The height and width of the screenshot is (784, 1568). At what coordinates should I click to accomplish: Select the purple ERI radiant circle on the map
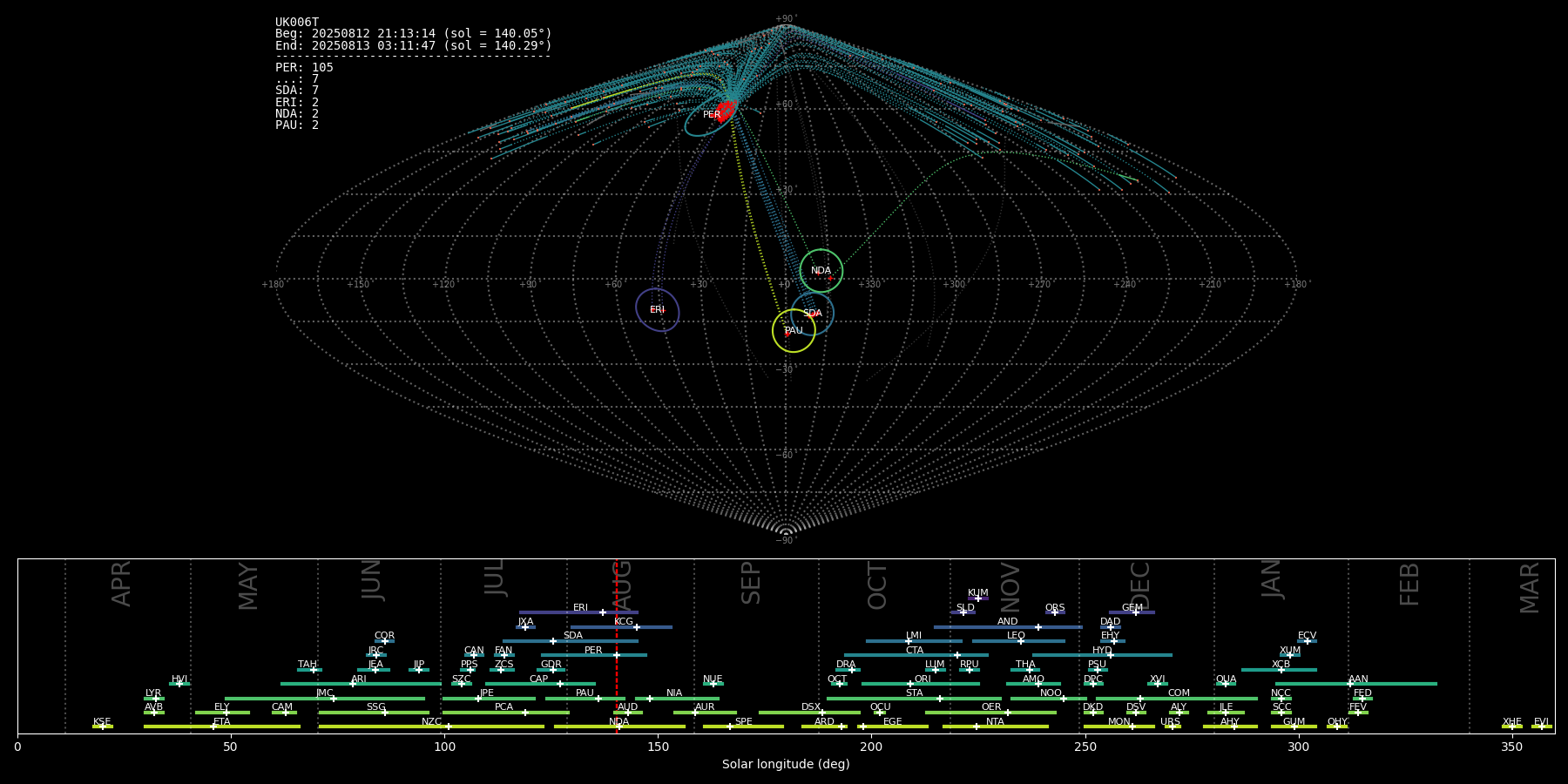[658, 309]
